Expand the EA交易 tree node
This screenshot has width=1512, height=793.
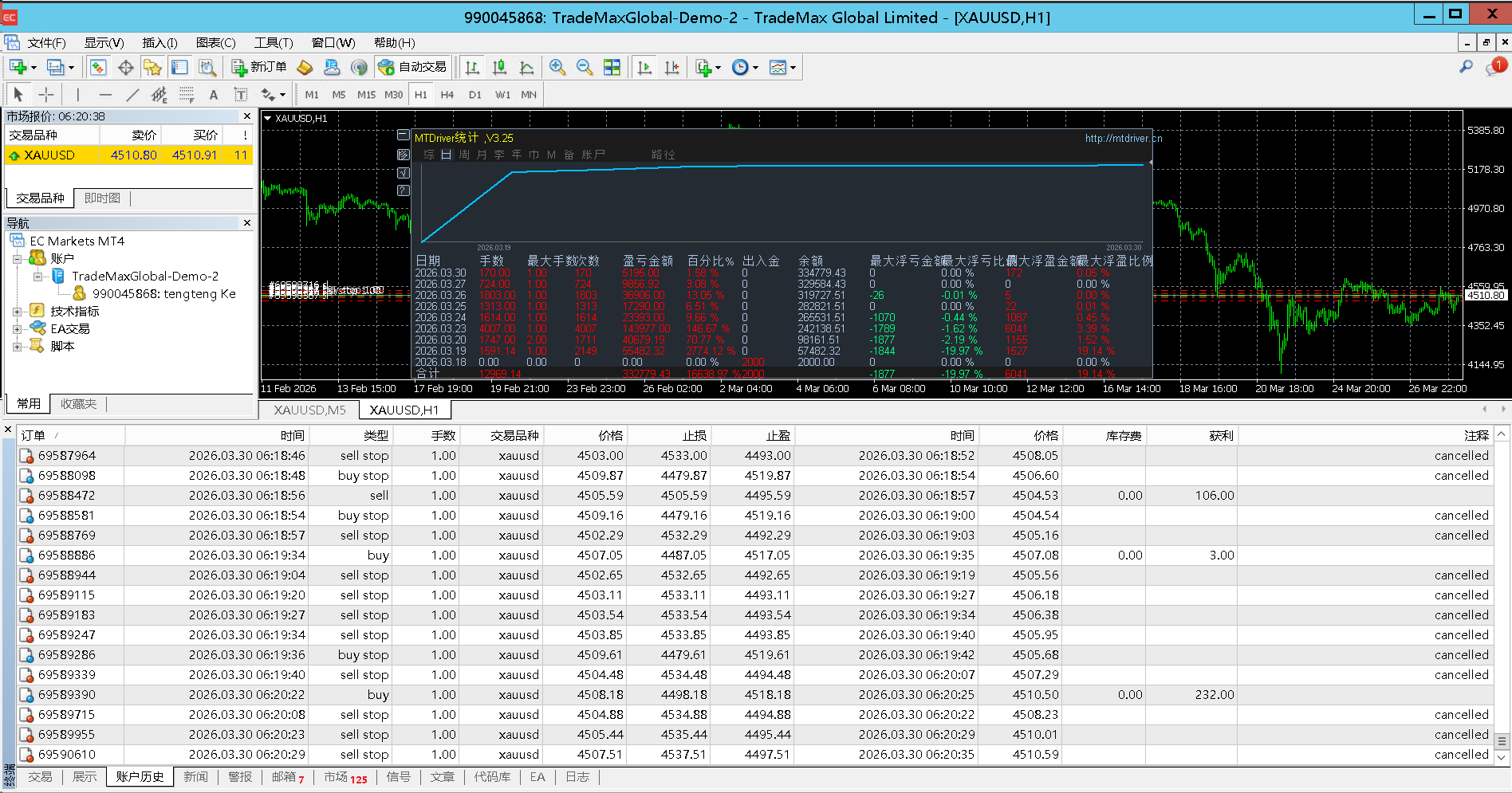tap(18, 329)
